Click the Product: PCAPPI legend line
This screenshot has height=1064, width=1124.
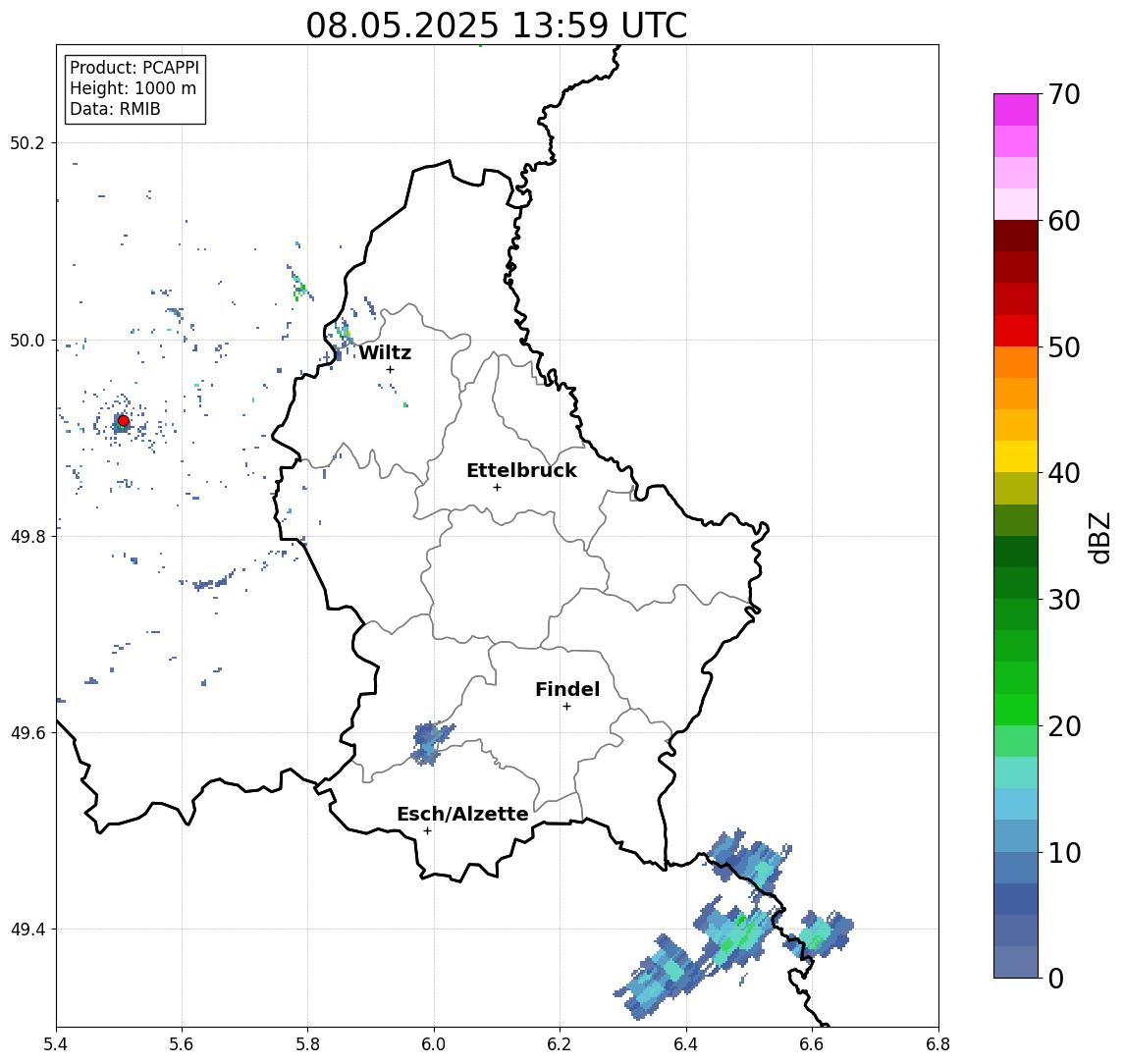point(134,68)
